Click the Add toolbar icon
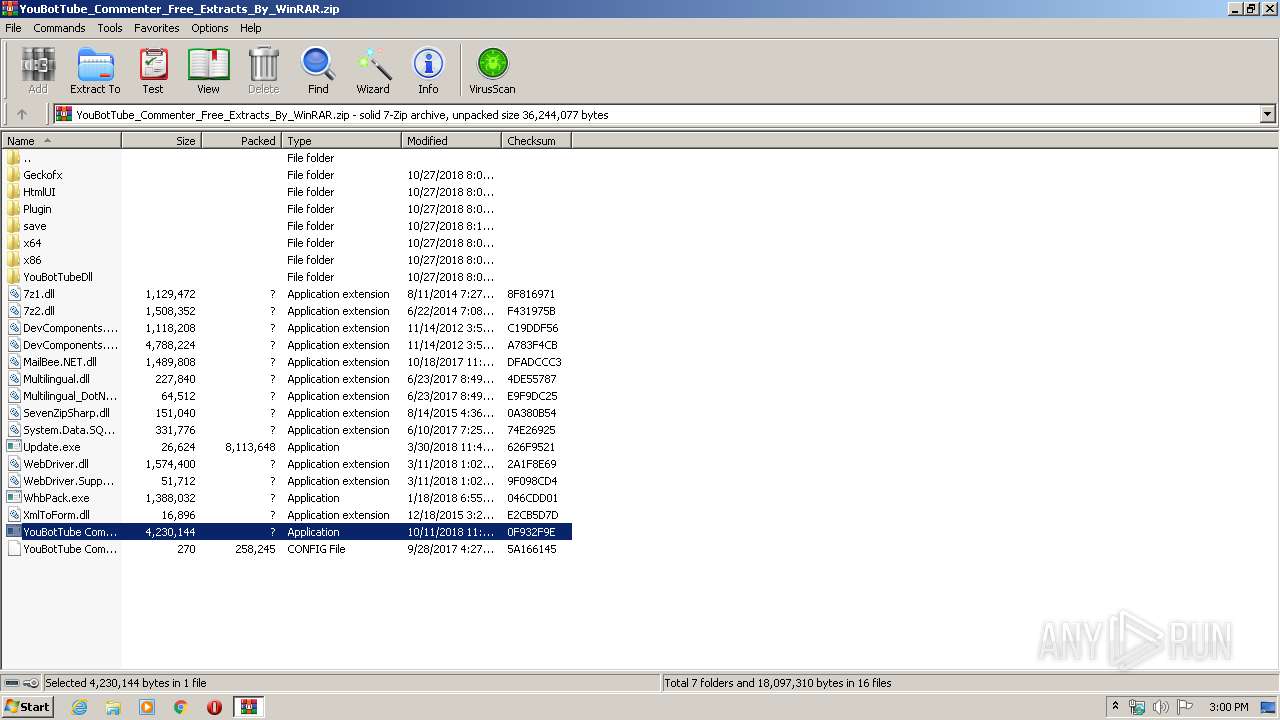This screenshot has height=720, width=1280. pyautogui.click(x=38, y=71)
